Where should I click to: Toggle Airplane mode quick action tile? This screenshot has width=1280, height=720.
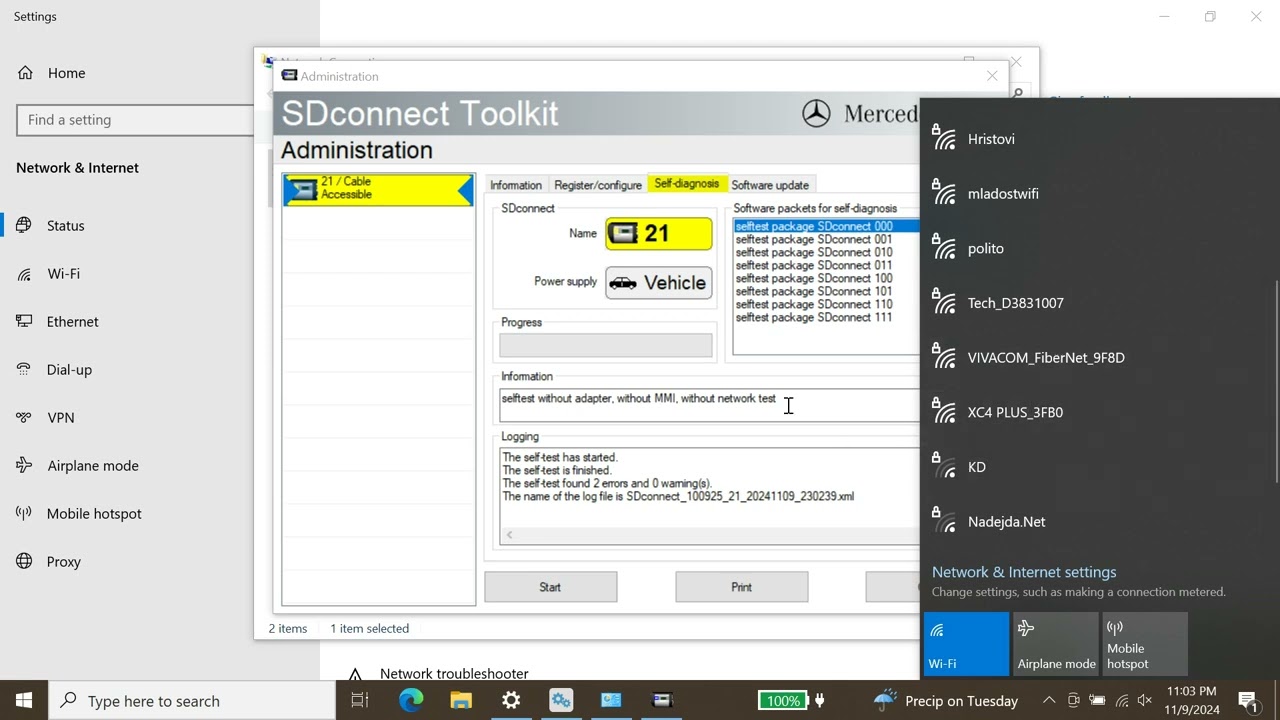coord(1056,644)
